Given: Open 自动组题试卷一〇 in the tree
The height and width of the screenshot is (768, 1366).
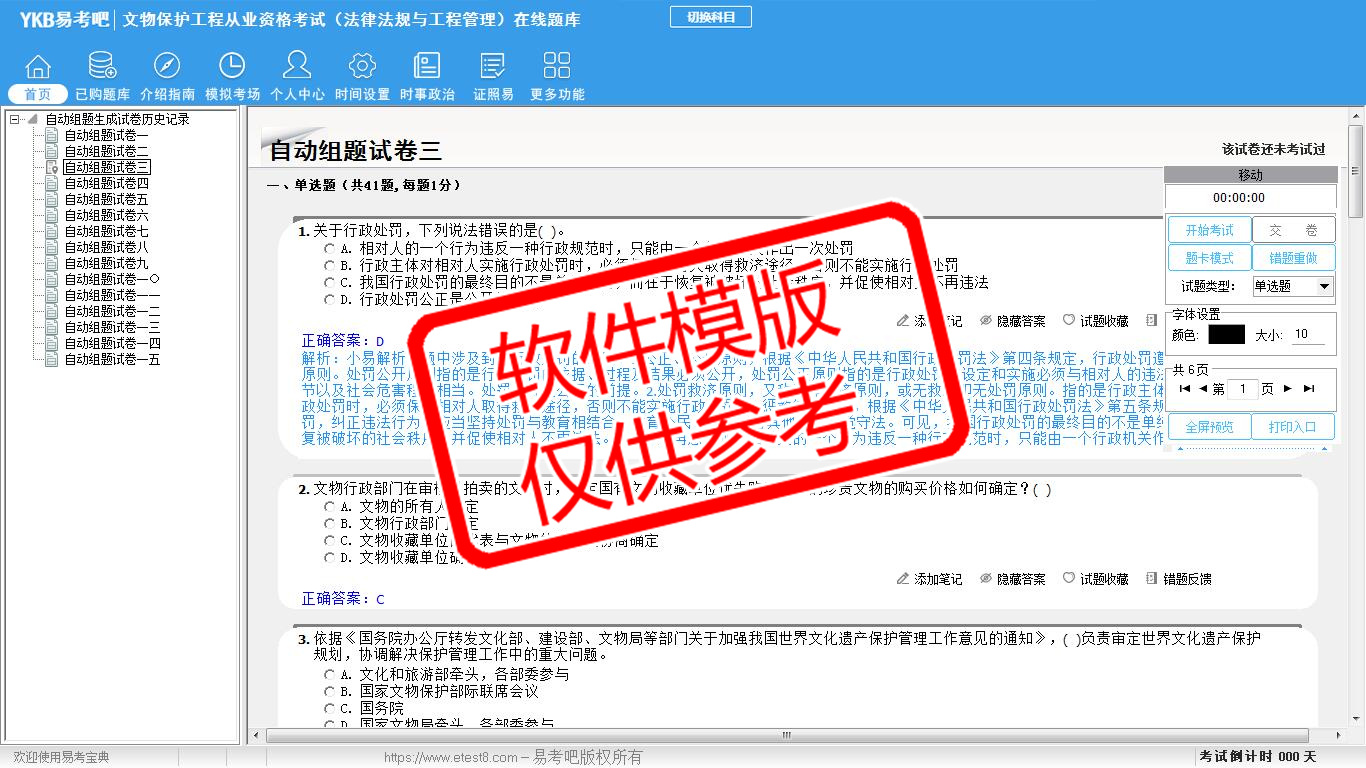Looking at the screenshot, I should 112,279.
